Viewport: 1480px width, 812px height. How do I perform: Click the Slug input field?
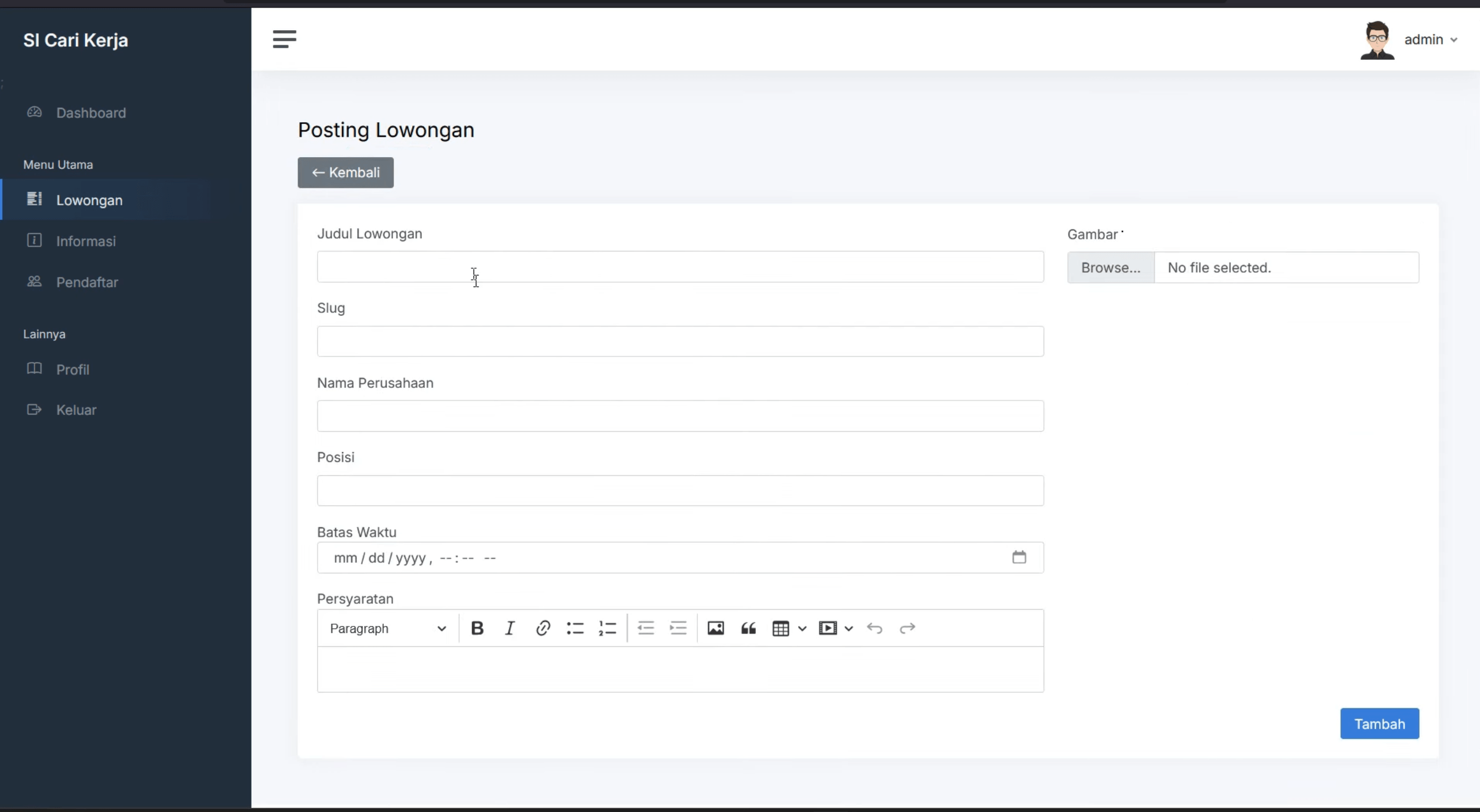pyautogui.click(x=680, y=341)
